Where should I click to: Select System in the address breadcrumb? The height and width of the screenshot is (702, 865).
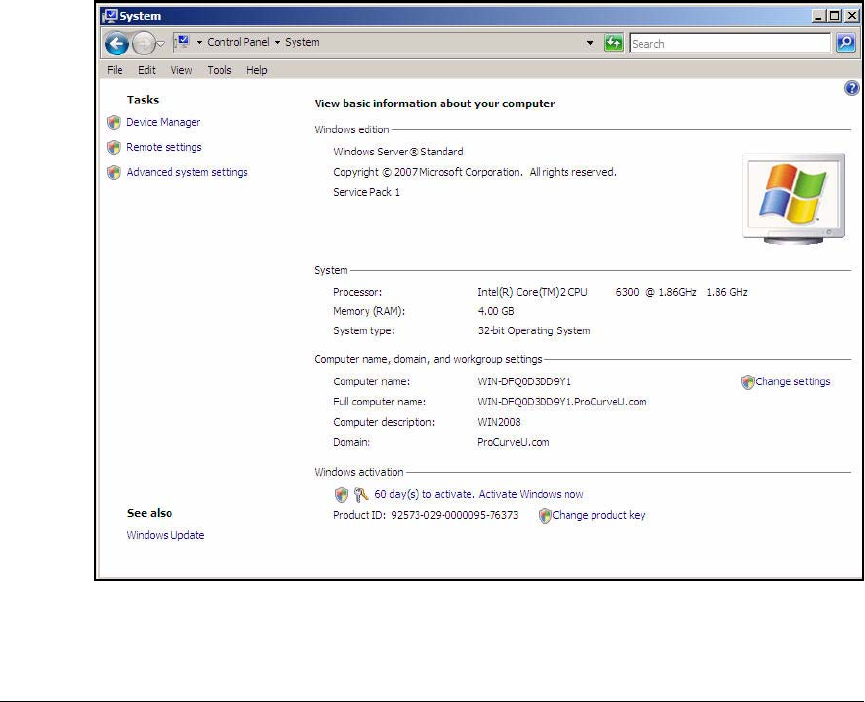tap(302, 42)
